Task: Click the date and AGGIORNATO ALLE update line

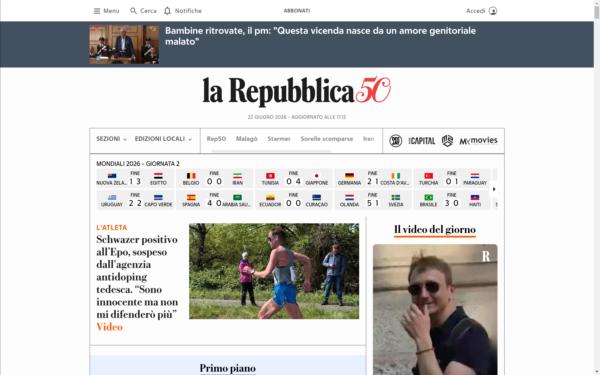Action: pos(297,117)
